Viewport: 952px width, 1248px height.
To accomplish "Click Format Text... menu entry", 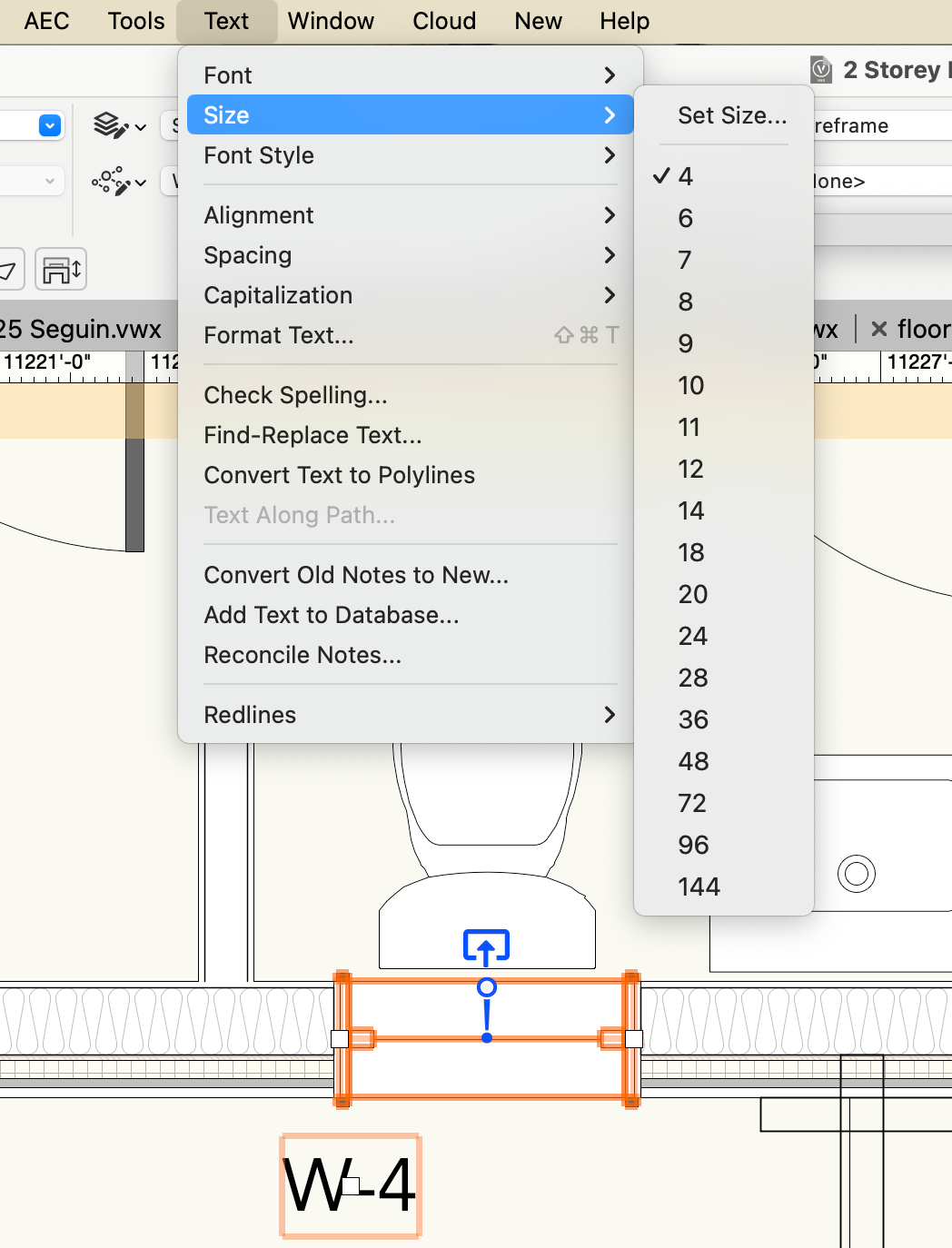I will pyautogui.click(x=279, y=335).
